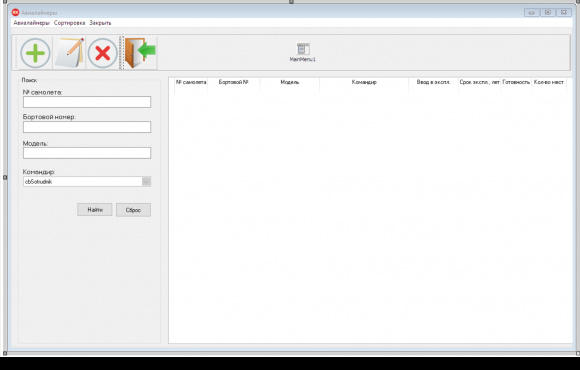The width and height of the screenshot is (580, 370).
Task: Click the Закрыть menu item
Action: [100, 23]
